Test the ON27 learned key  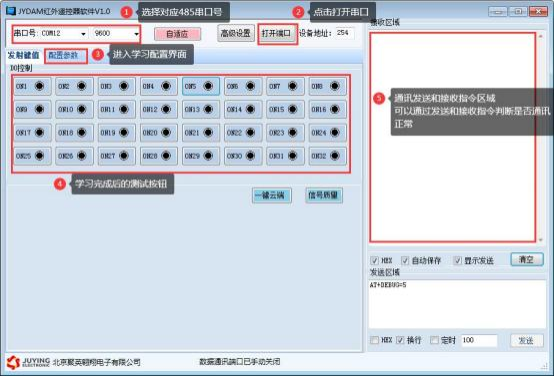(116, 156)
